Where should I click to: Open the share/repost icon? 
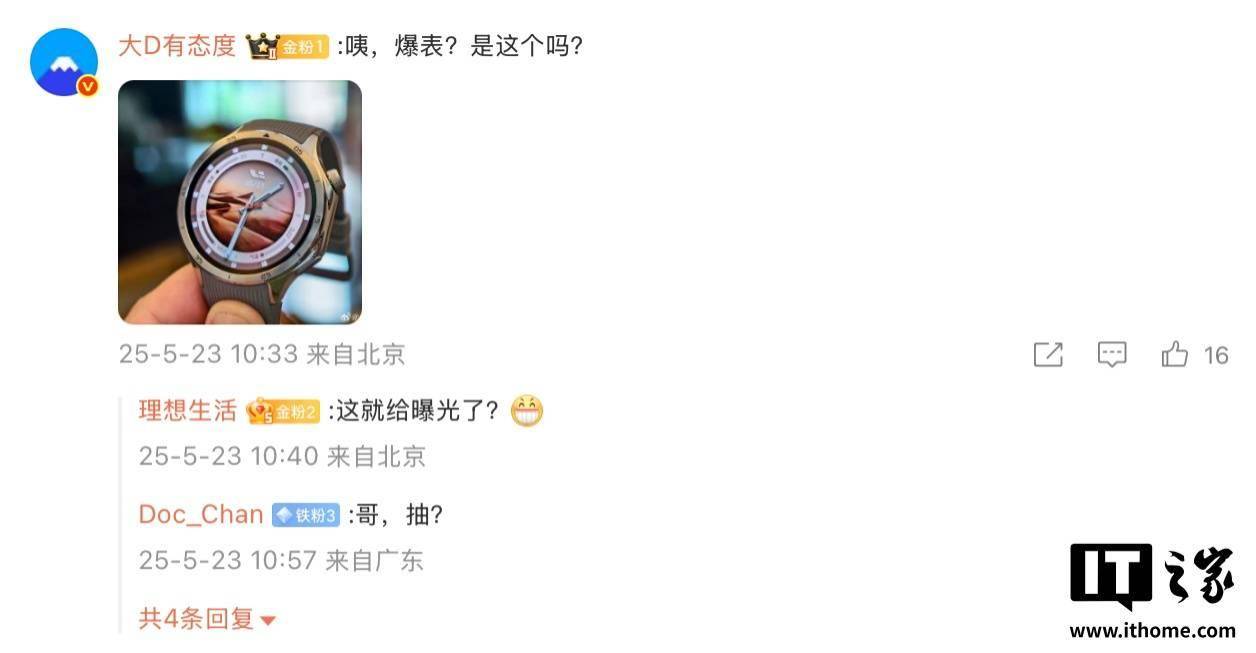[x=1047, y=354]
